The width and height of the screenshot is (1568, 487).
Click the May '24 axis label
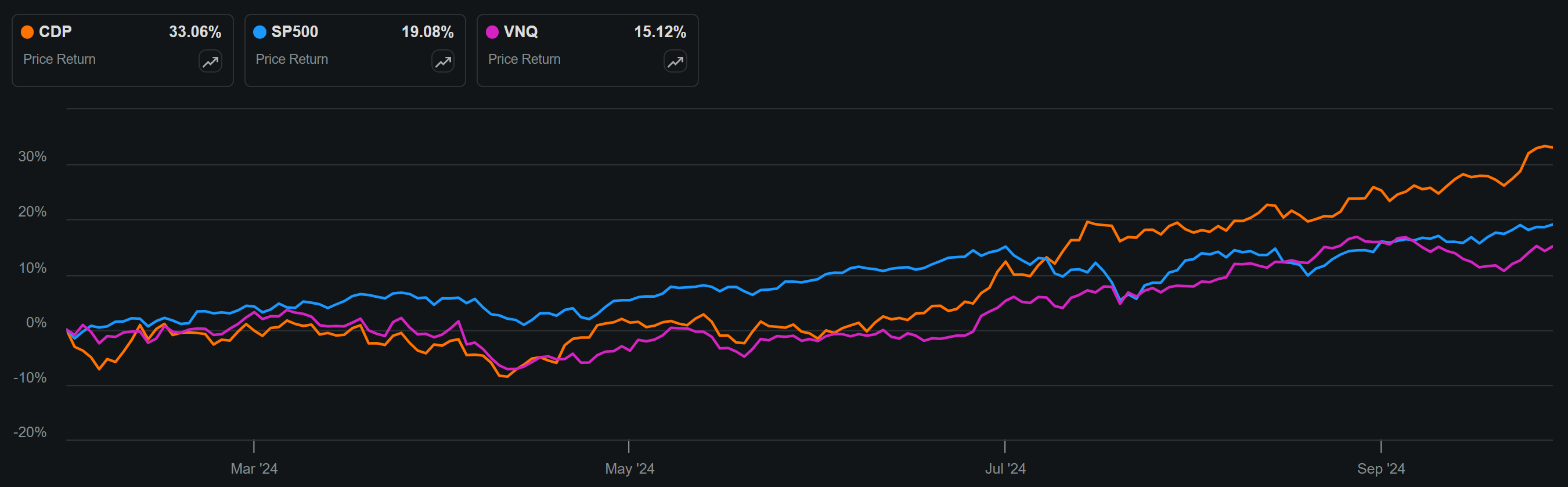[x=629, y=469]
